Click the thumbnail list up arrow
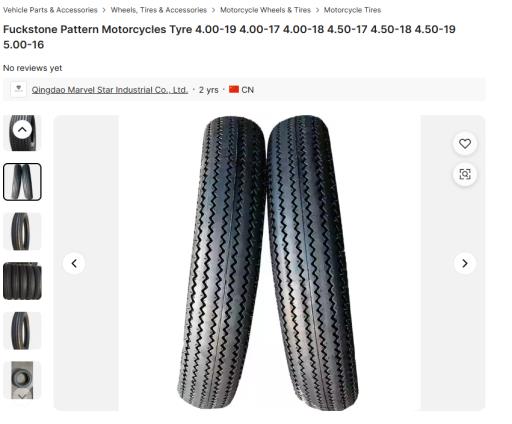Viewport: 512px width, 424px height. coord(22,129)
